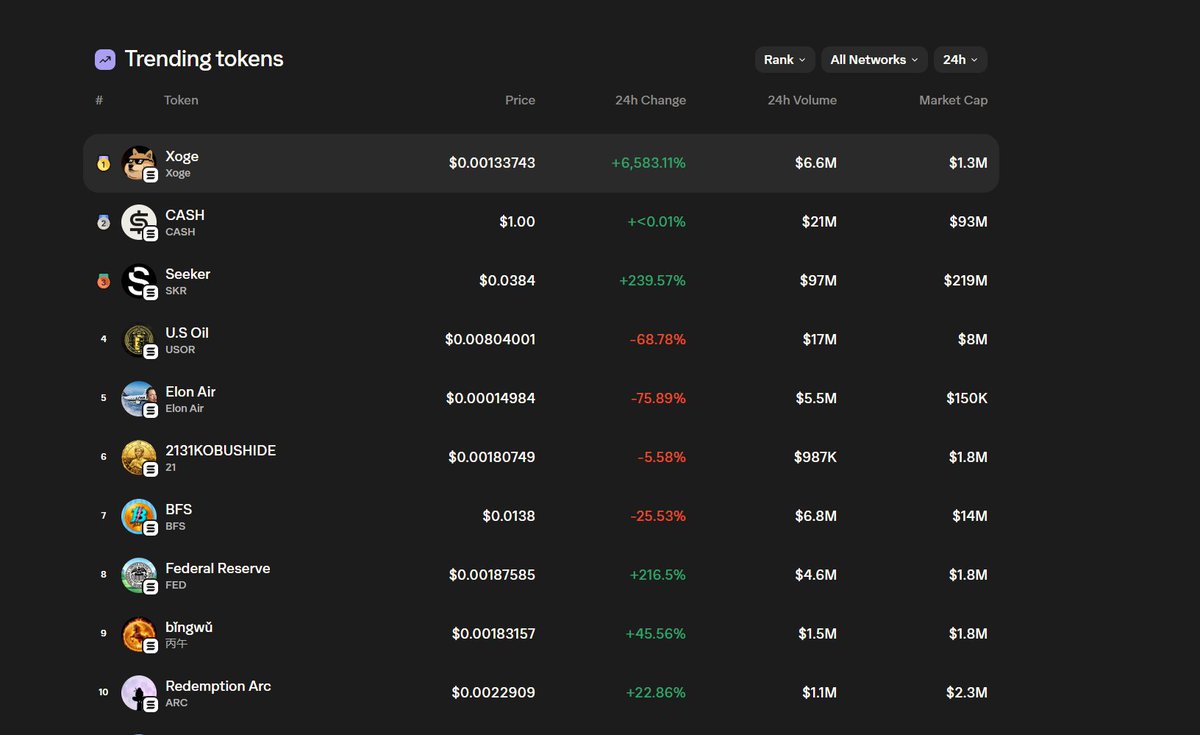Open the 24h timeframe dropdown
The height and width of the screenshot is (735, 1200).
pos(960,60)
